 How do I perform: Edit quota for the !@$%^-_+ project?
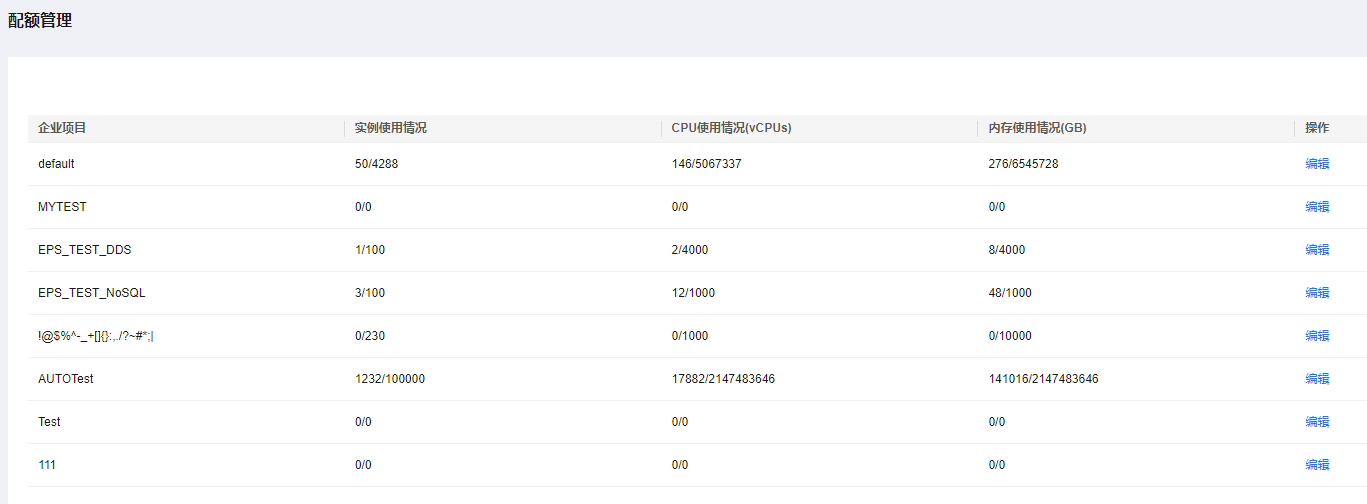1317,336
